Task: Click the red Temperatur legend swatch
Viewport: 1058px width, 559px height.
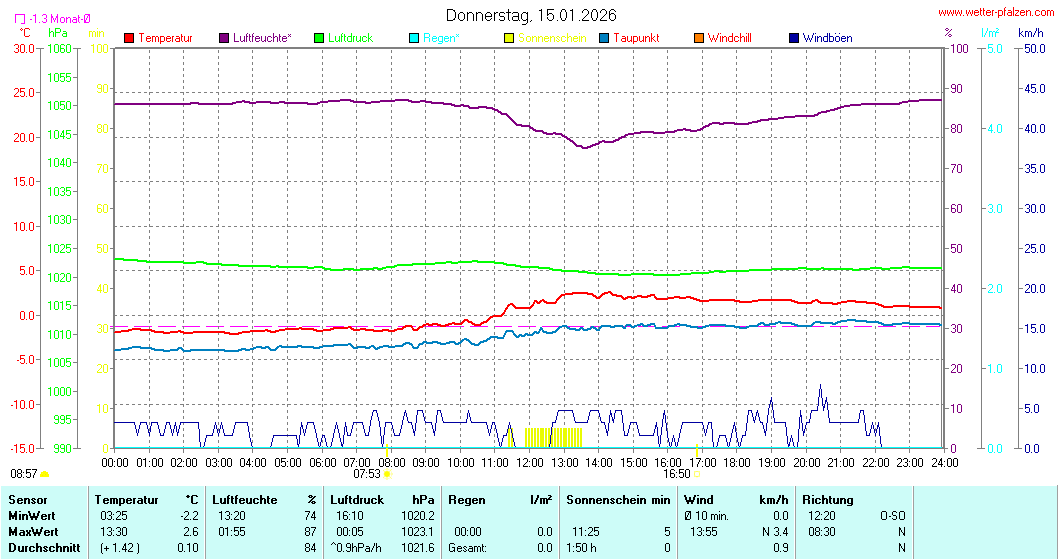Action: click(x=129, y=38)
